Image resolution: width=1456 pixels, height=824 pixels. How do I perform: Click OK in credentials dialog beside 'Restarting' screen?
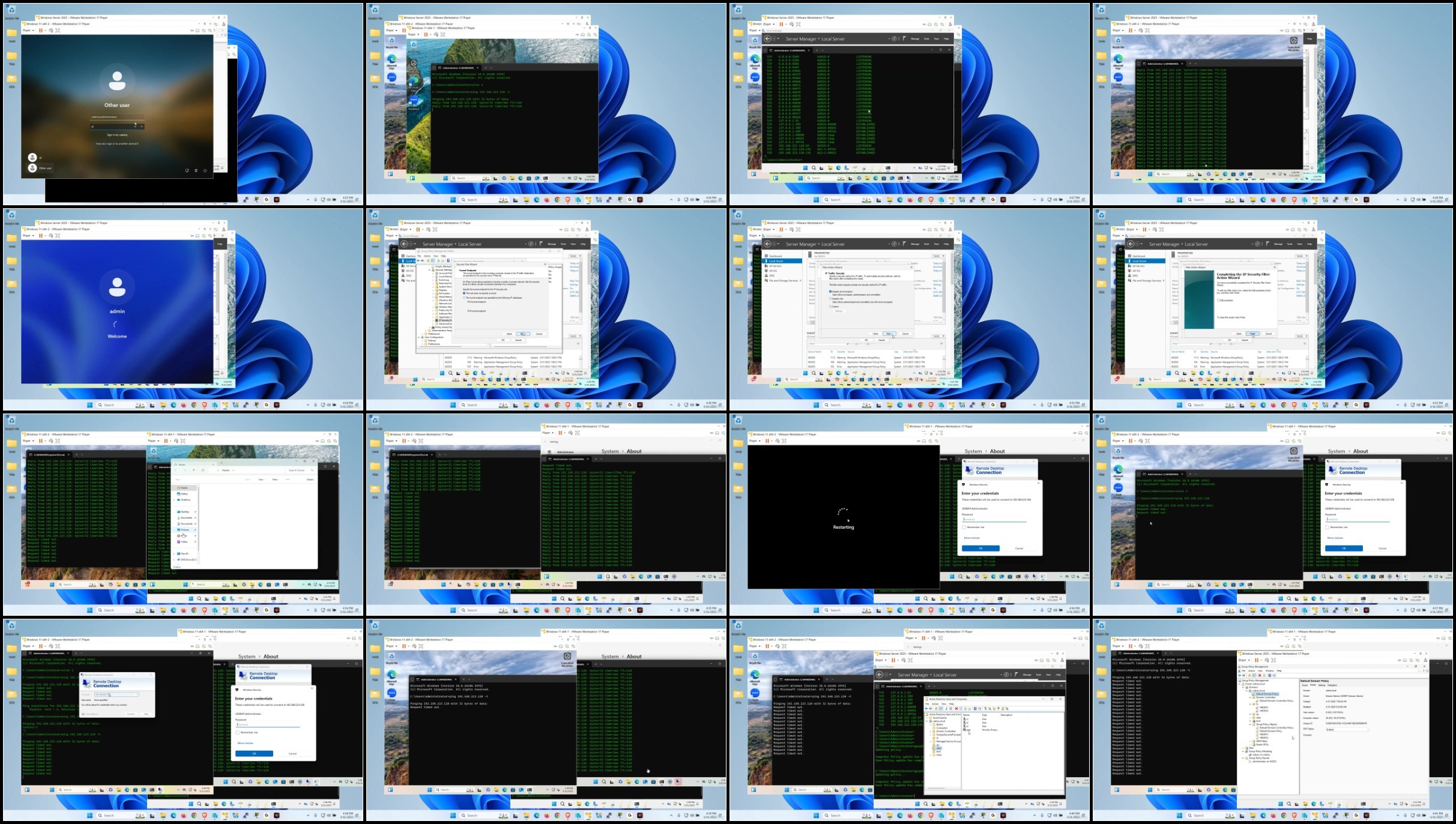tap(980, 548)
